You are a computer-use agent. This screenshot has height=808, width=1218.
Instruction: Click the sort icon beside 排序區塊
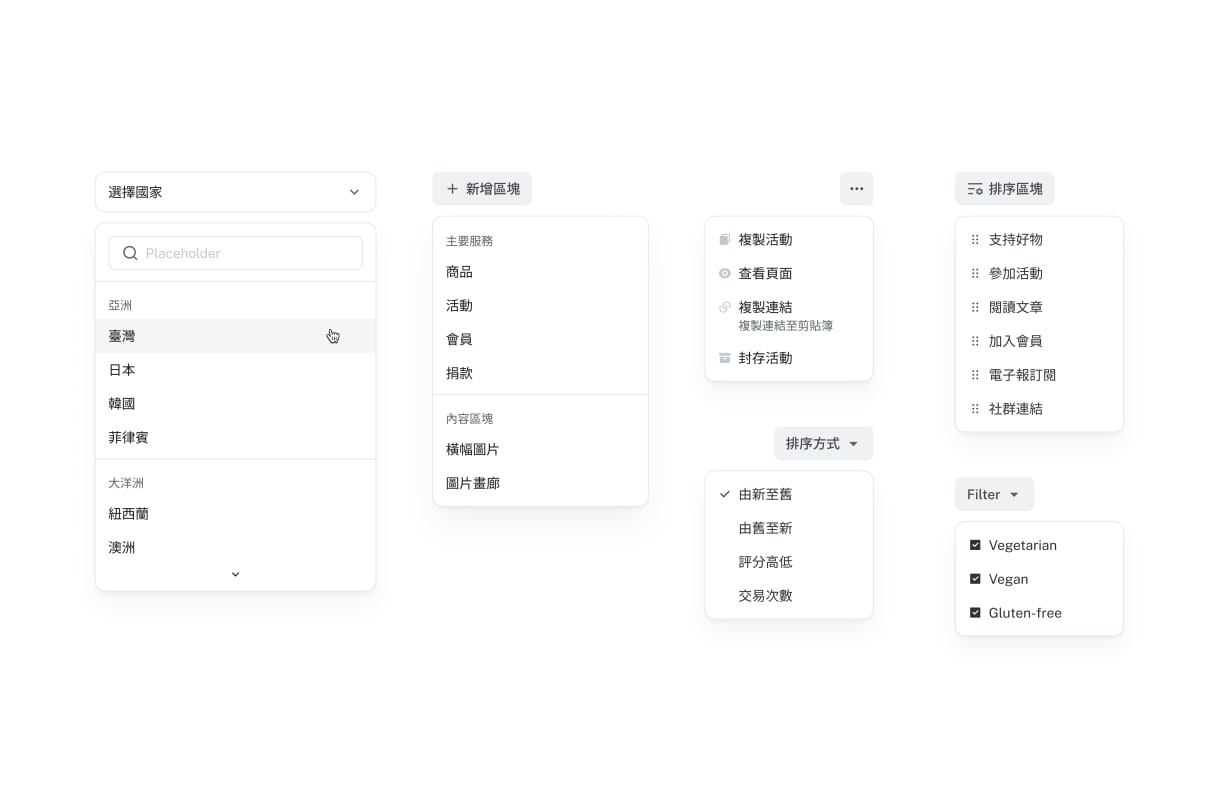tap(975, 189)
